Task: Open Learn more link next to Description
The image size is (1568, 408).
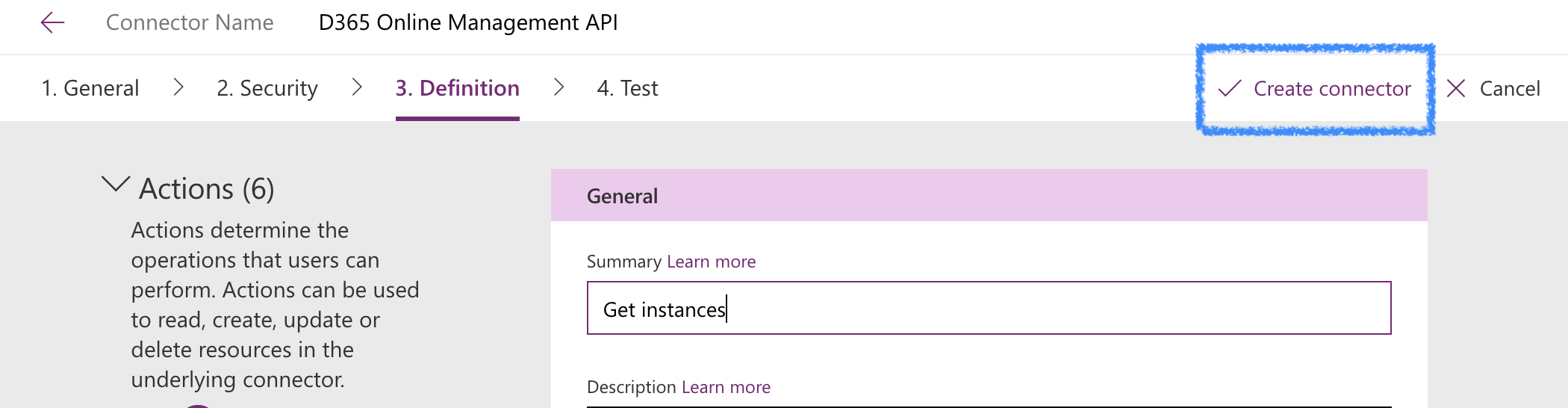Action: [x=726, y=387]
